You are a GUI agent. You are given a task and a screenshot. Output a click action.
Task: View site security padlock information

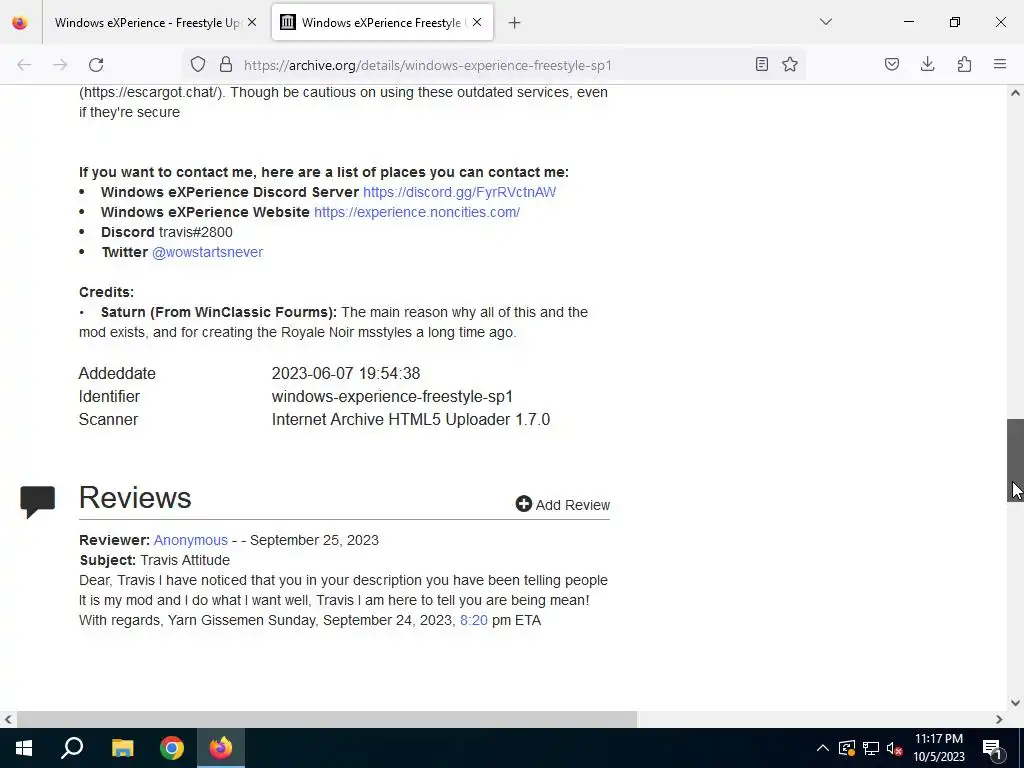pos(225,64)
